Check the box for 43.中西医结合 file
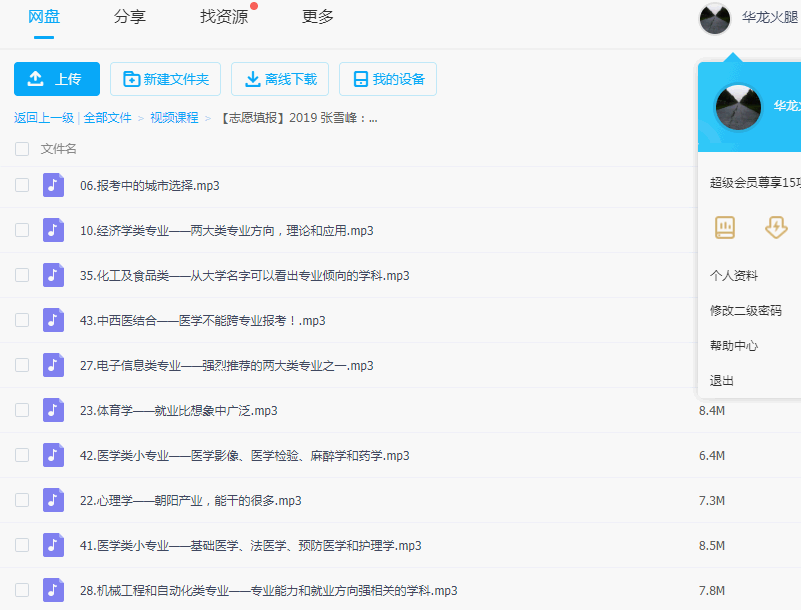 click(22, 320)
